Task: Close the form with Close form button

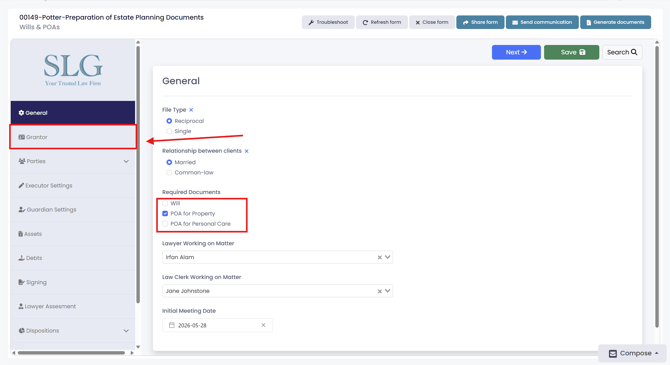Action: tap(432, 22)
